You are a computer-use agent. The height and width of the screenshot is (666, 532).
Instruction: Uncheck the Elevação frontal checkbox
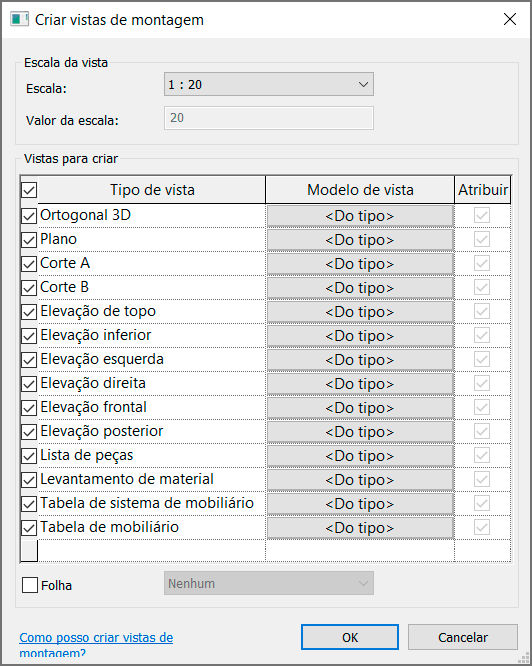click(x=29, y=408)
